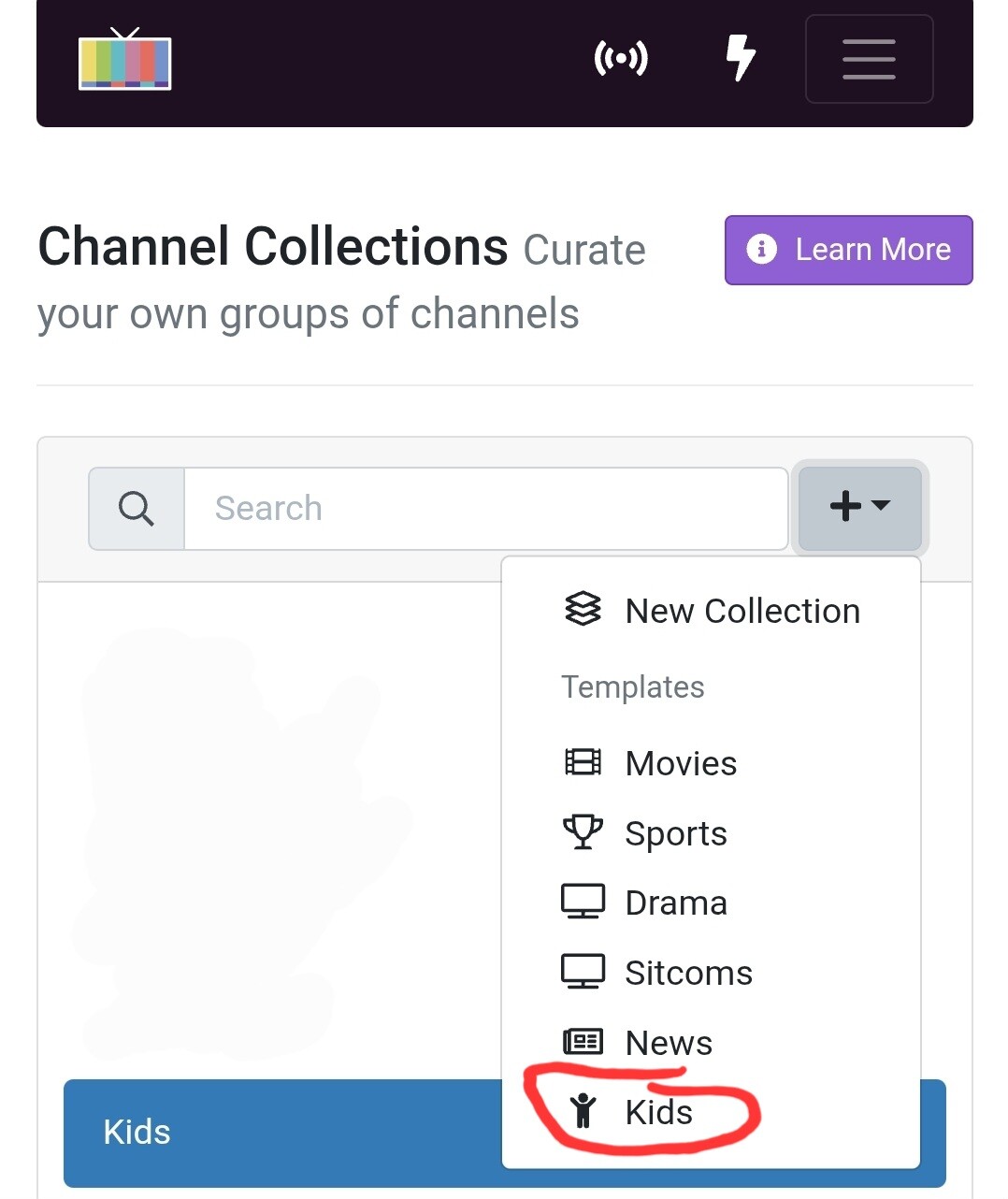Choose the Sports template

(675, 833)
